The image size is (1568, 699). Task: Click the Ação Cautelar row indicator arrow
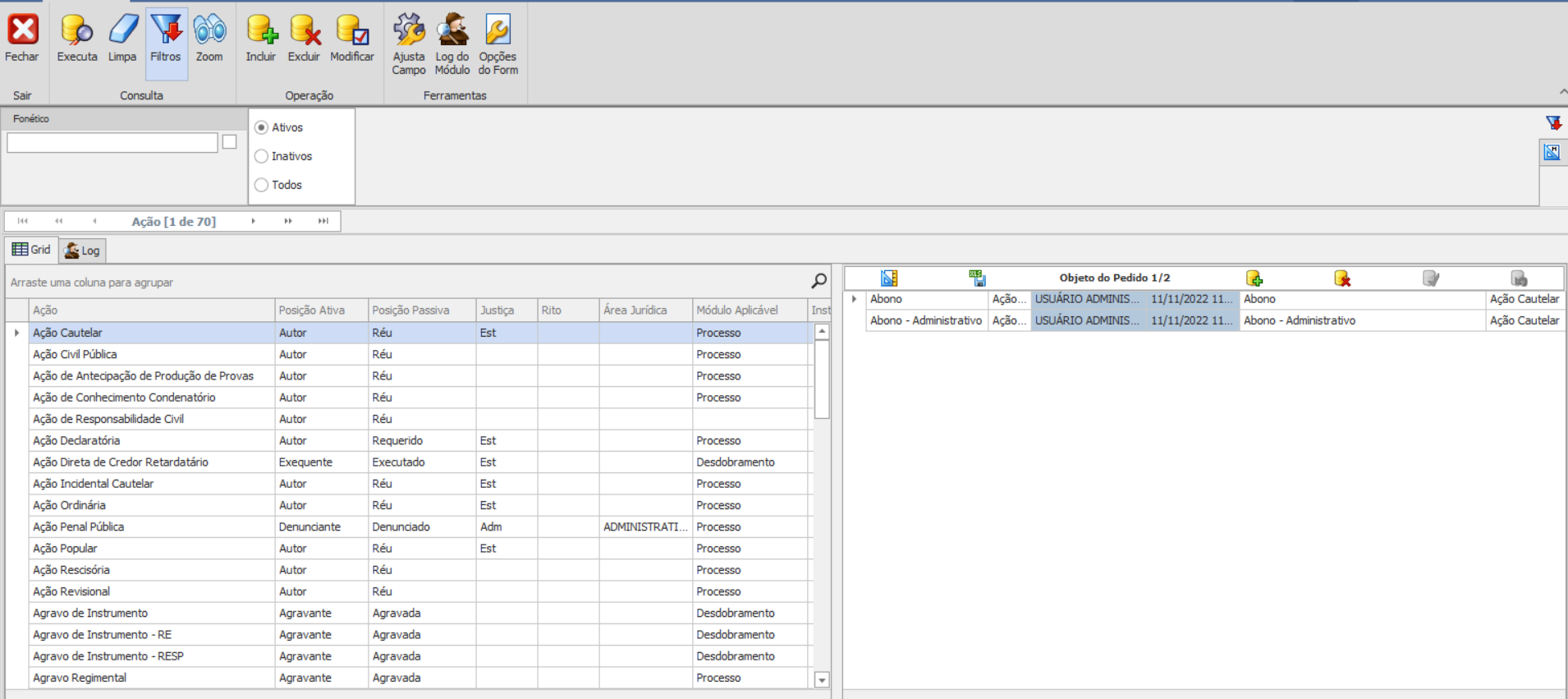[x=16, y=333]
